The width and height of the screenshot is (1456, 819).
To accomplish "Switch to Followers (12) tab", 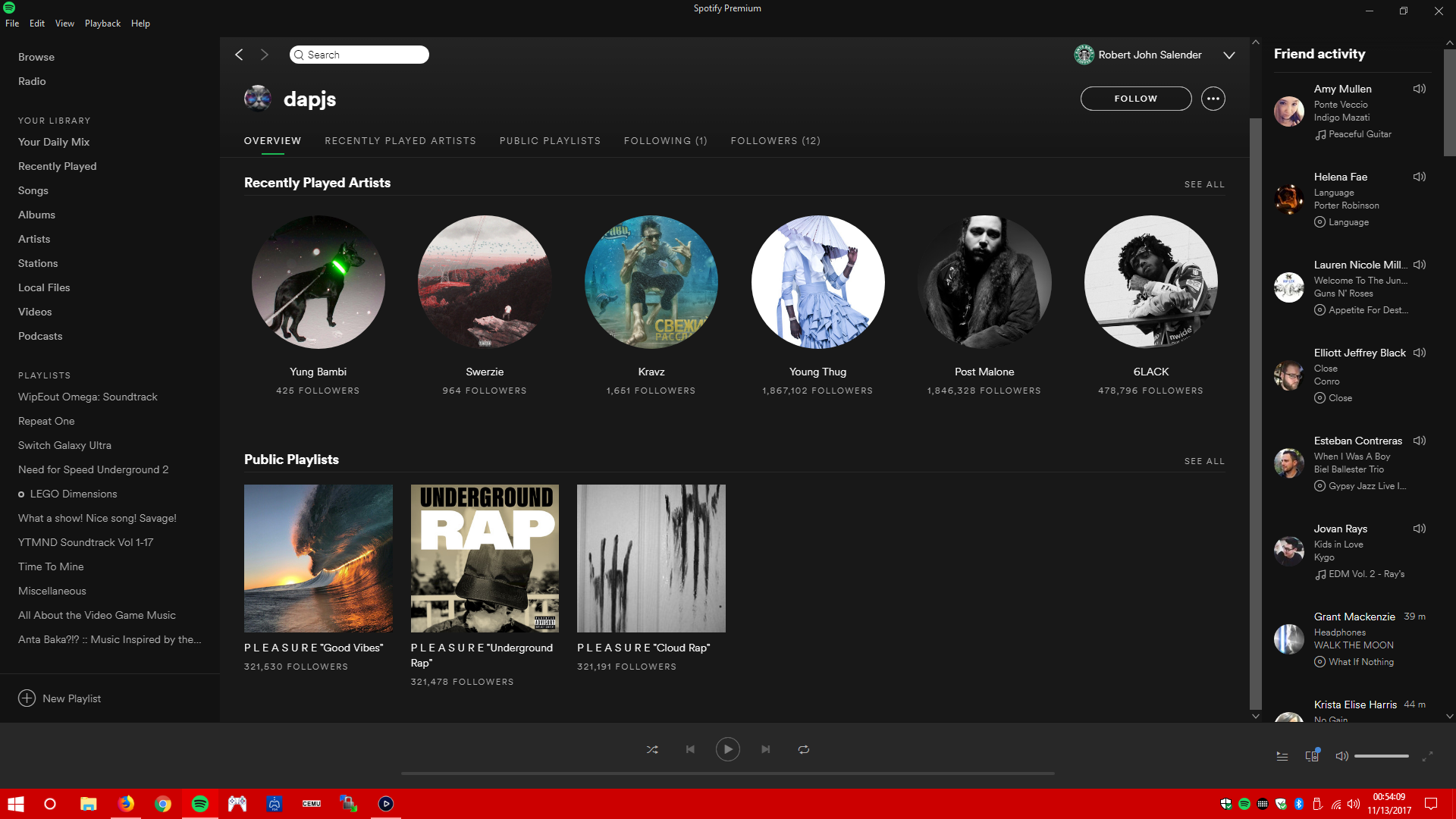I will point(775,141).
